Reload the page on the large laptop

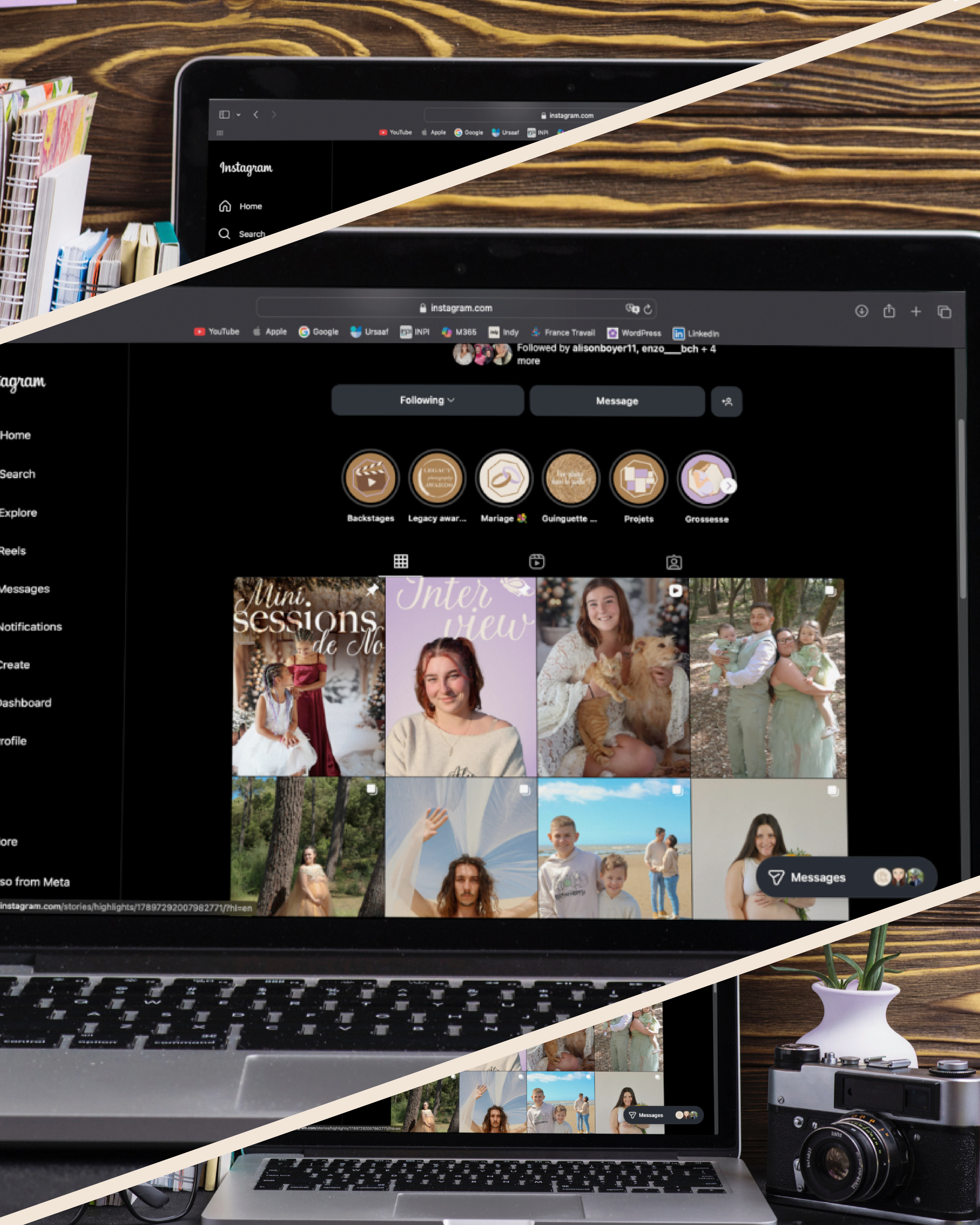click(648, 310)
